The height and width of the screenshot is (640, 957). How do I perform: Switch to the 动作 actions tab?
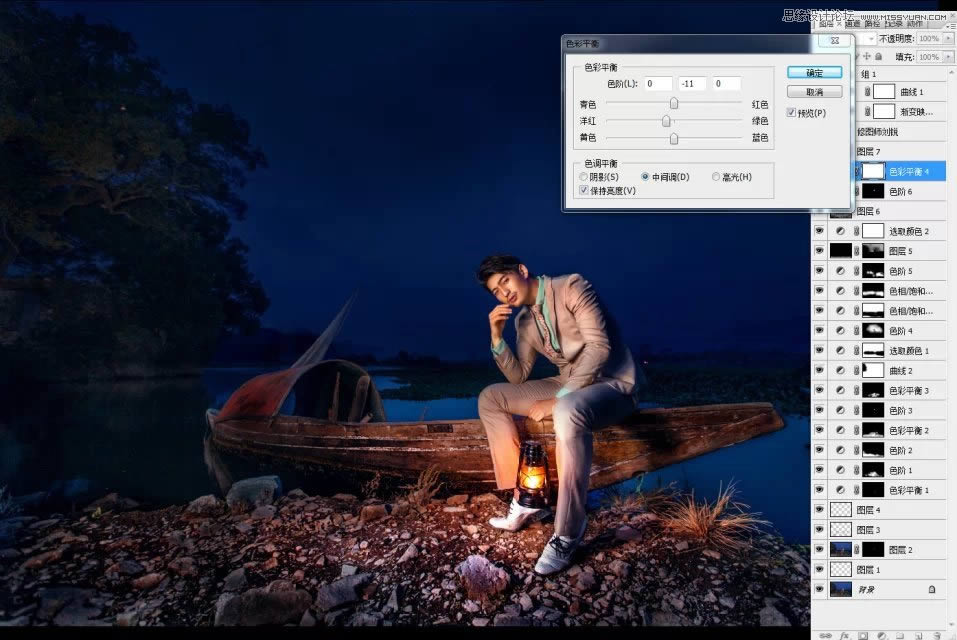tap(914, 24)
